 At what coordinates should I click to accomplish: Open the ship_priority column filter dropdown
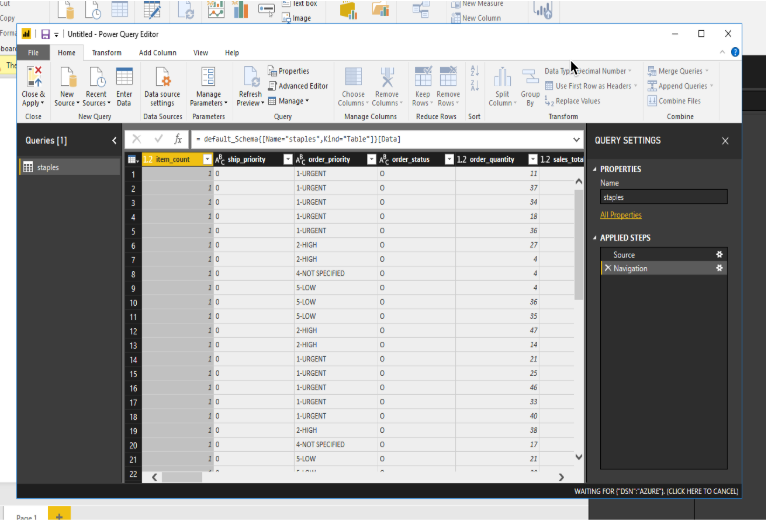tap(288, 159)
